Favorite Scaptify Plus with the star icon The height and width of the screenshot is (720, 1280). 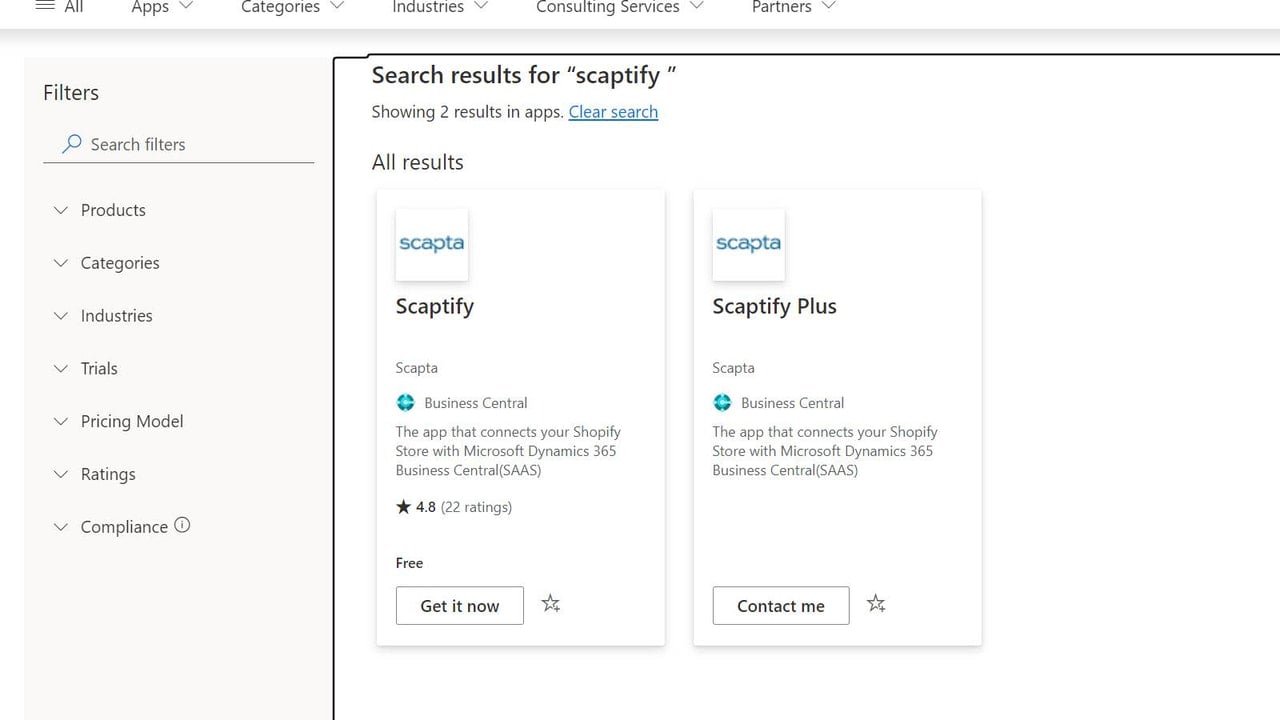coord(876,604)
